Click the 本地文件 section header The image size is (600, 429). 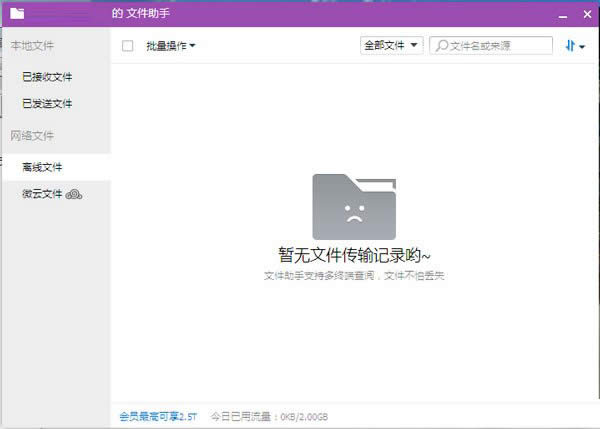pyautogui.click(x=32, y=46)
